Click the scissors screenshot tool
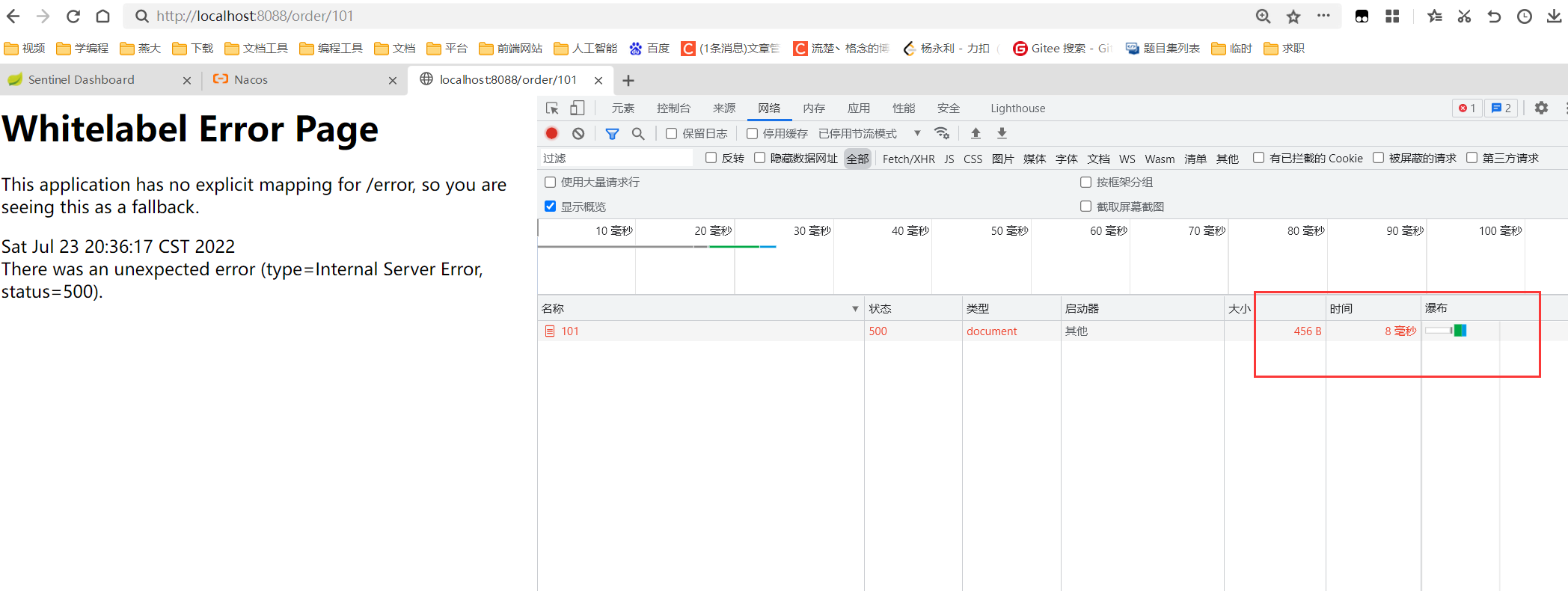 [1464, 16]
